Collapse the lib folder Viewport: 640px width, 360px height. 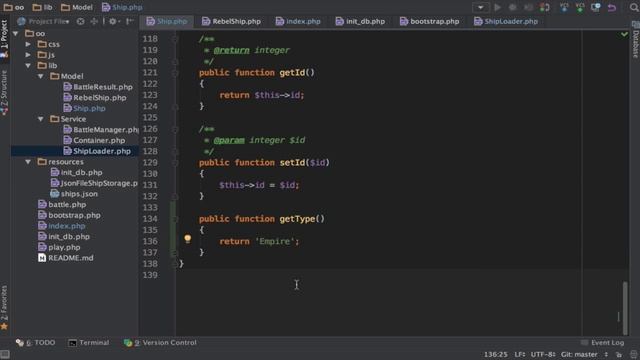[x=28, y=65]
